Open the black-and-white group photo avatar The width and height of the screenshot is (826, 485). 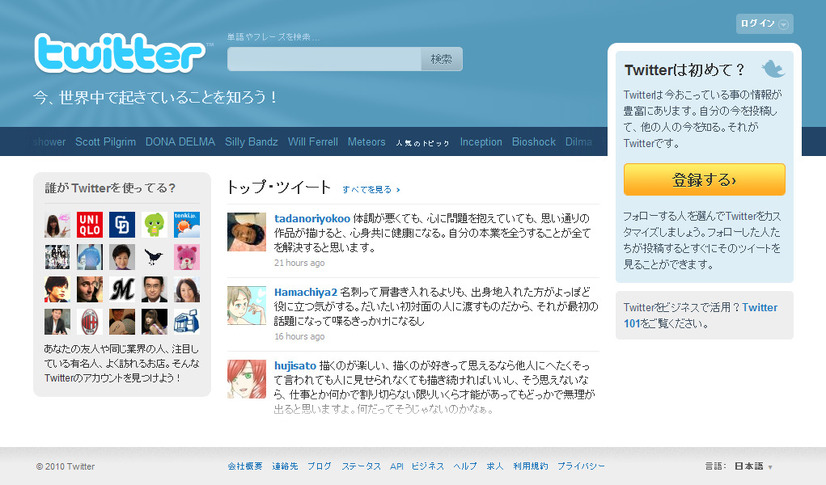tap(57, 257)
